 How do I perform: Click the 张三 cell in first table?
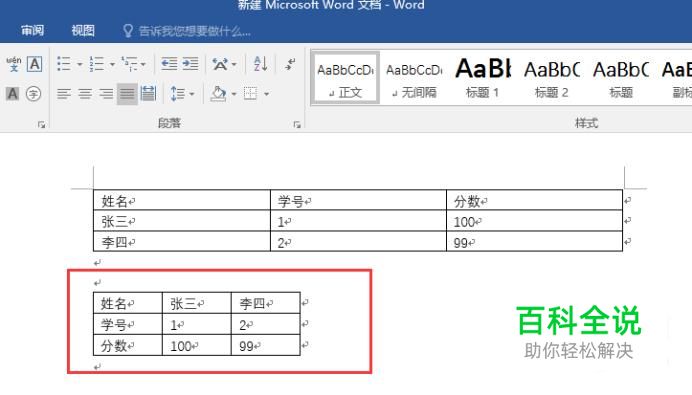(x=182, y=221)
